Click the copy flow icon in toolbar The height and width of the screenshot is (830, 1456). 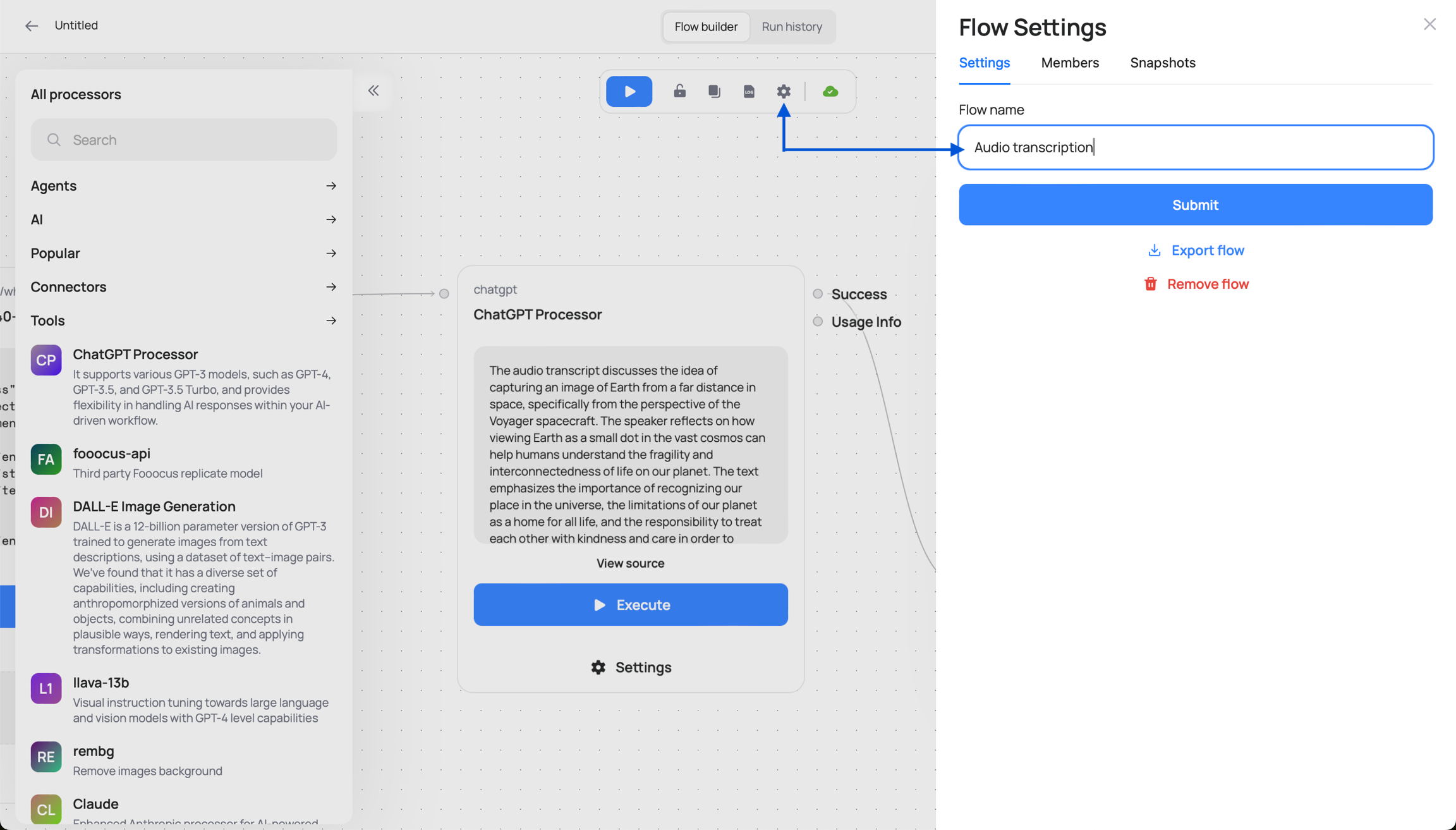(x=714, y=91)
